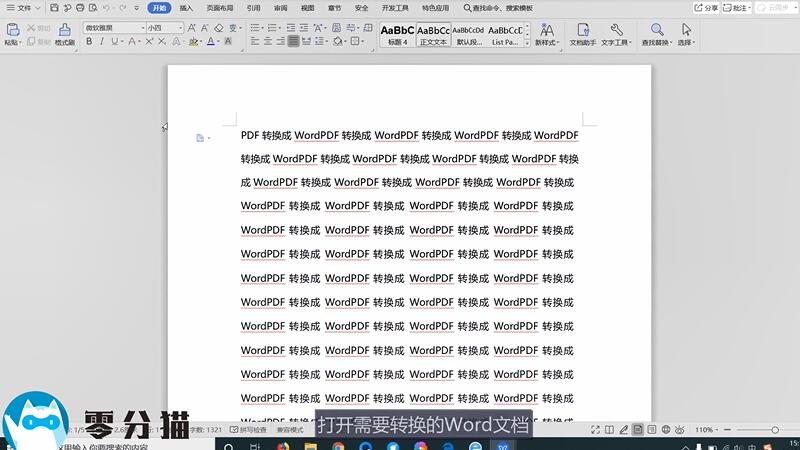
Task: Expand the font size dropdown (小四)
Action: tap(165, 28)
